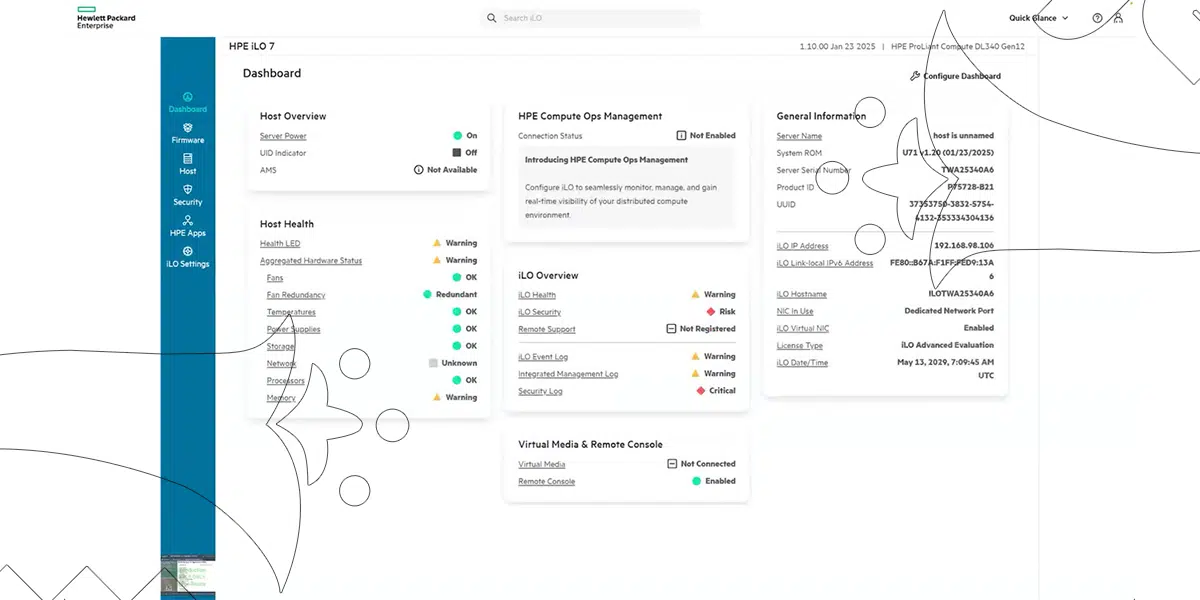Open the Server Power link
This screenshot has height=600, width=1200.
[x=283, y=136]
